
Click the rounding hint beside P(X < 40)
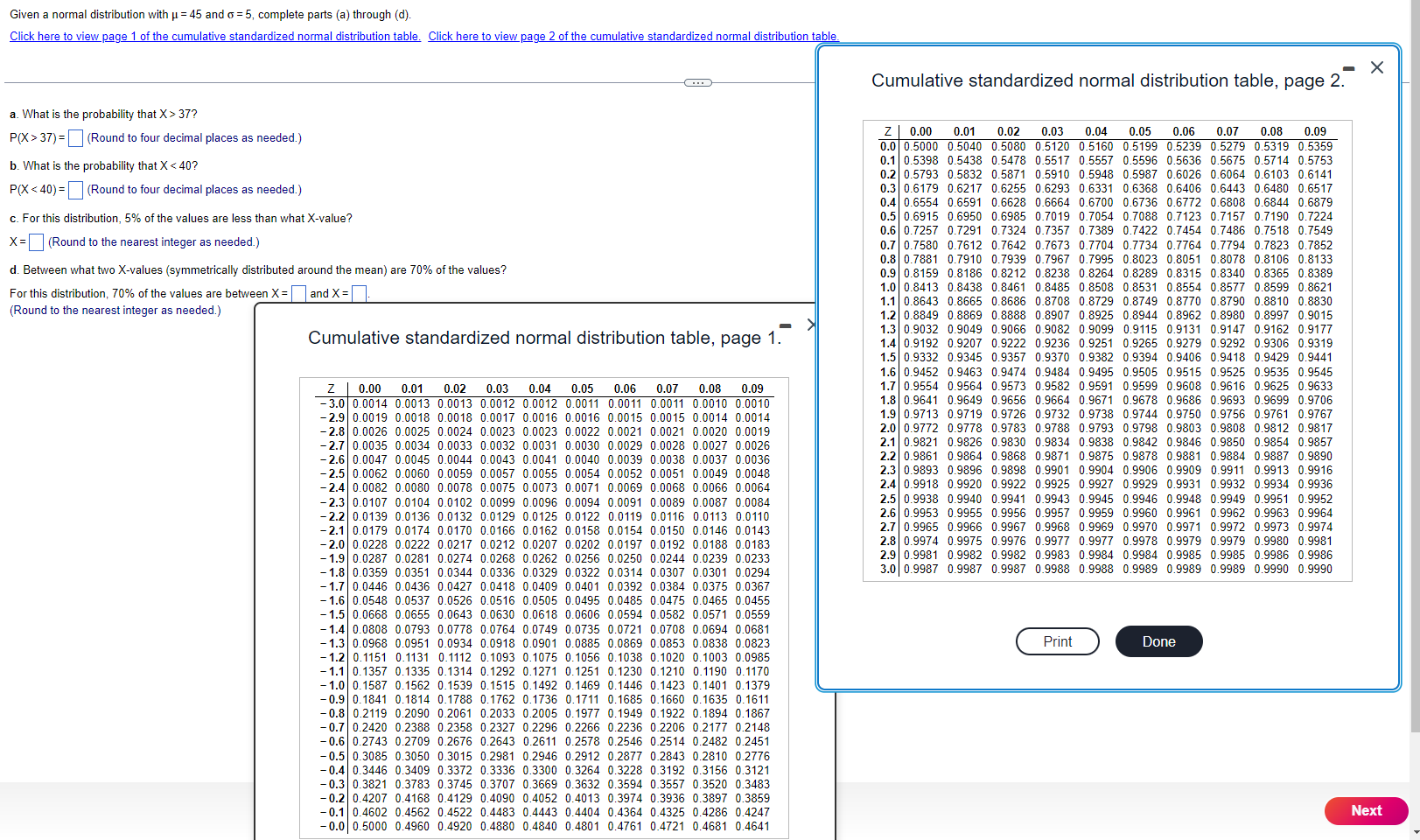pyautogui.click(x=194, y=189)
